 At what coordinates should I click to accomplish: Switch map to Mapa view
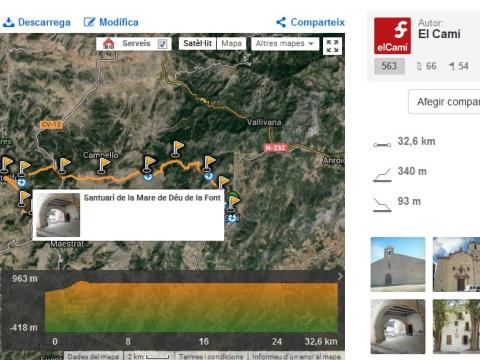[231, 44]
